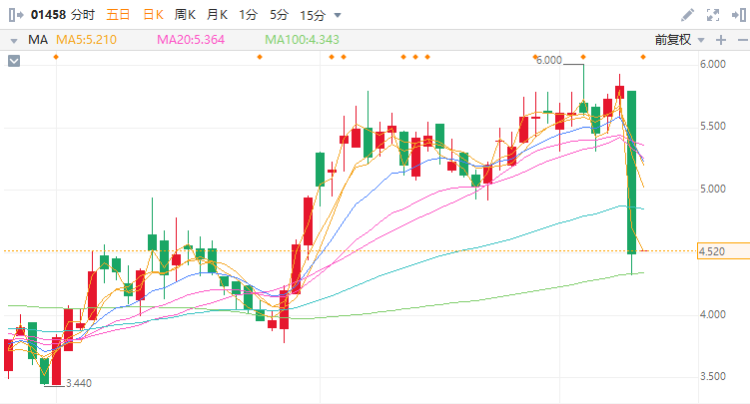Collapse the left panel with the arrow icon
This screenshot has width=750, height=404.
[x=16, y=15]
